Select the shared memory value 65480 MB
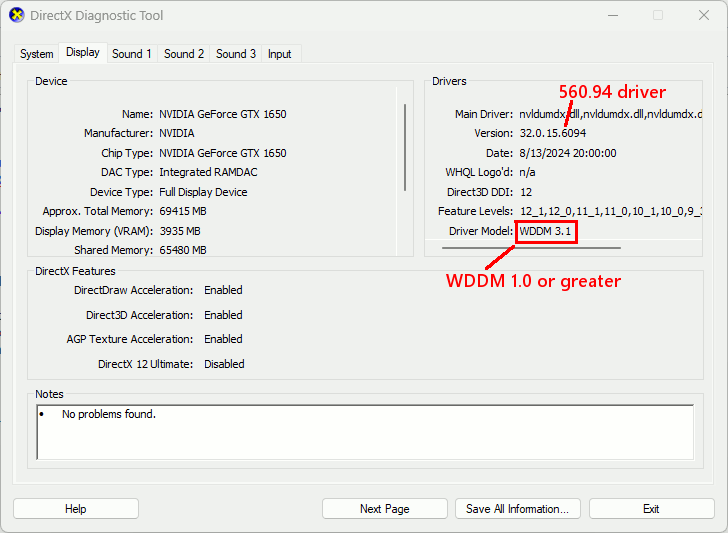Screen dimensions: 728x533 [x=183, y=250]
